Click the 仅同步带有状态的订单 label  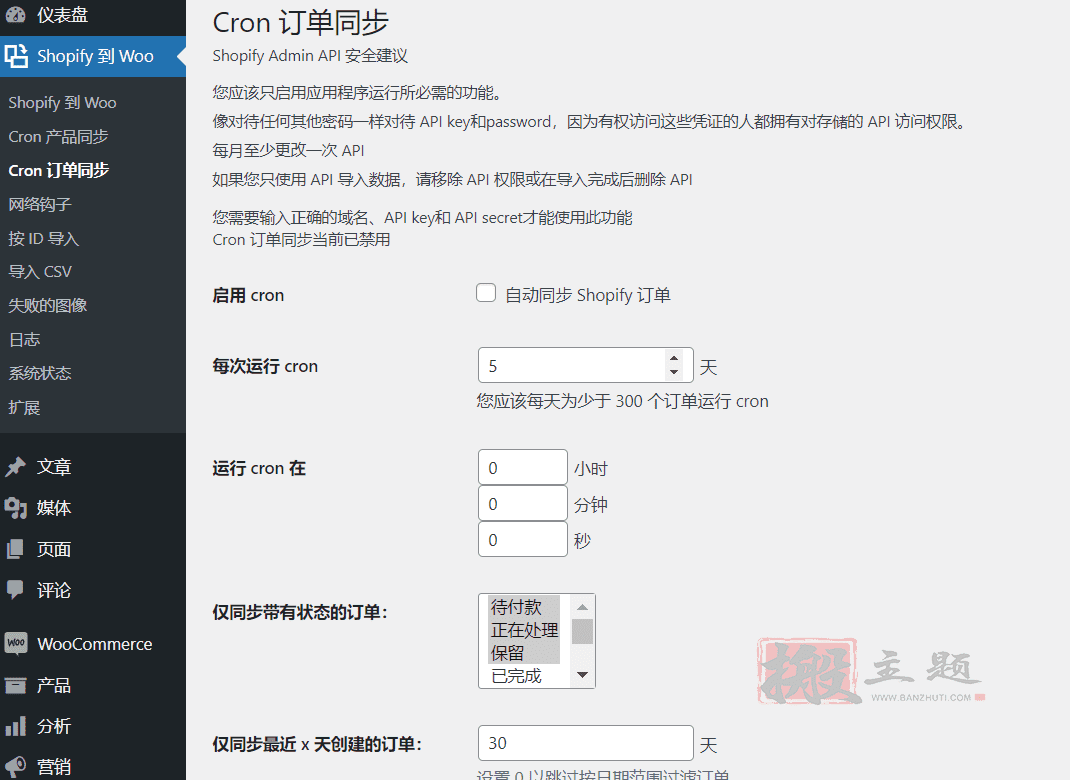pyautogui.click(x=300, y=612)
